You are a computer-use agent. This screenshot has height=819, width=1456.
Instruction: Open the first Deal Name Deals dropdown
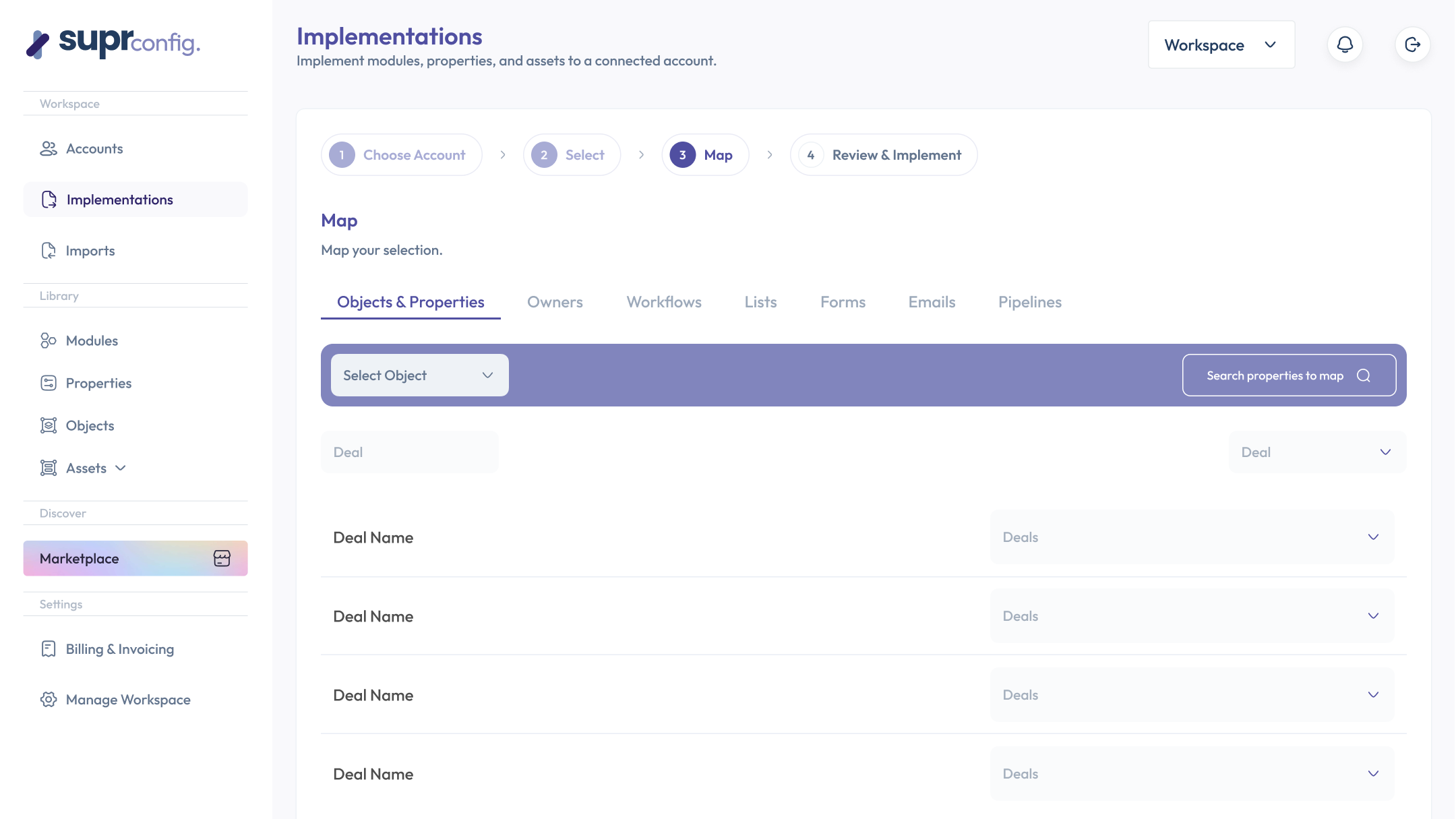[x=1191, y=537]
